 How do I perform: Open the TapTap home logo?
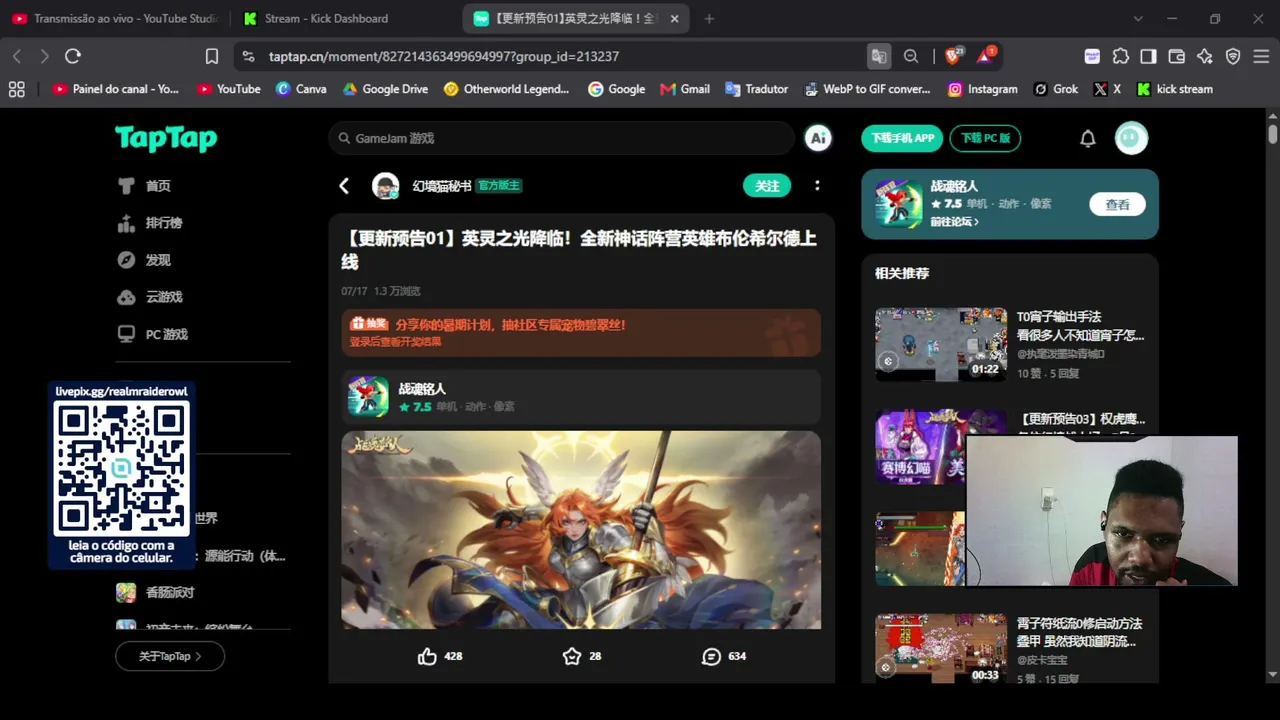point(166,138)
